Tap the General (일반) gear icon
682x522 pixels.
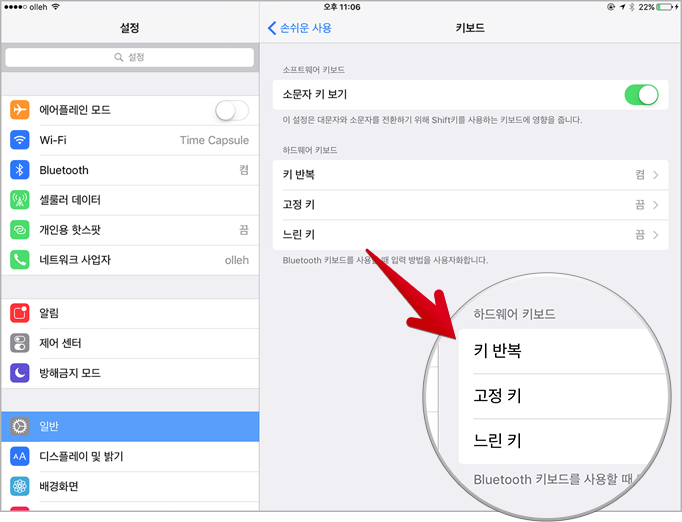coord(20,426)
